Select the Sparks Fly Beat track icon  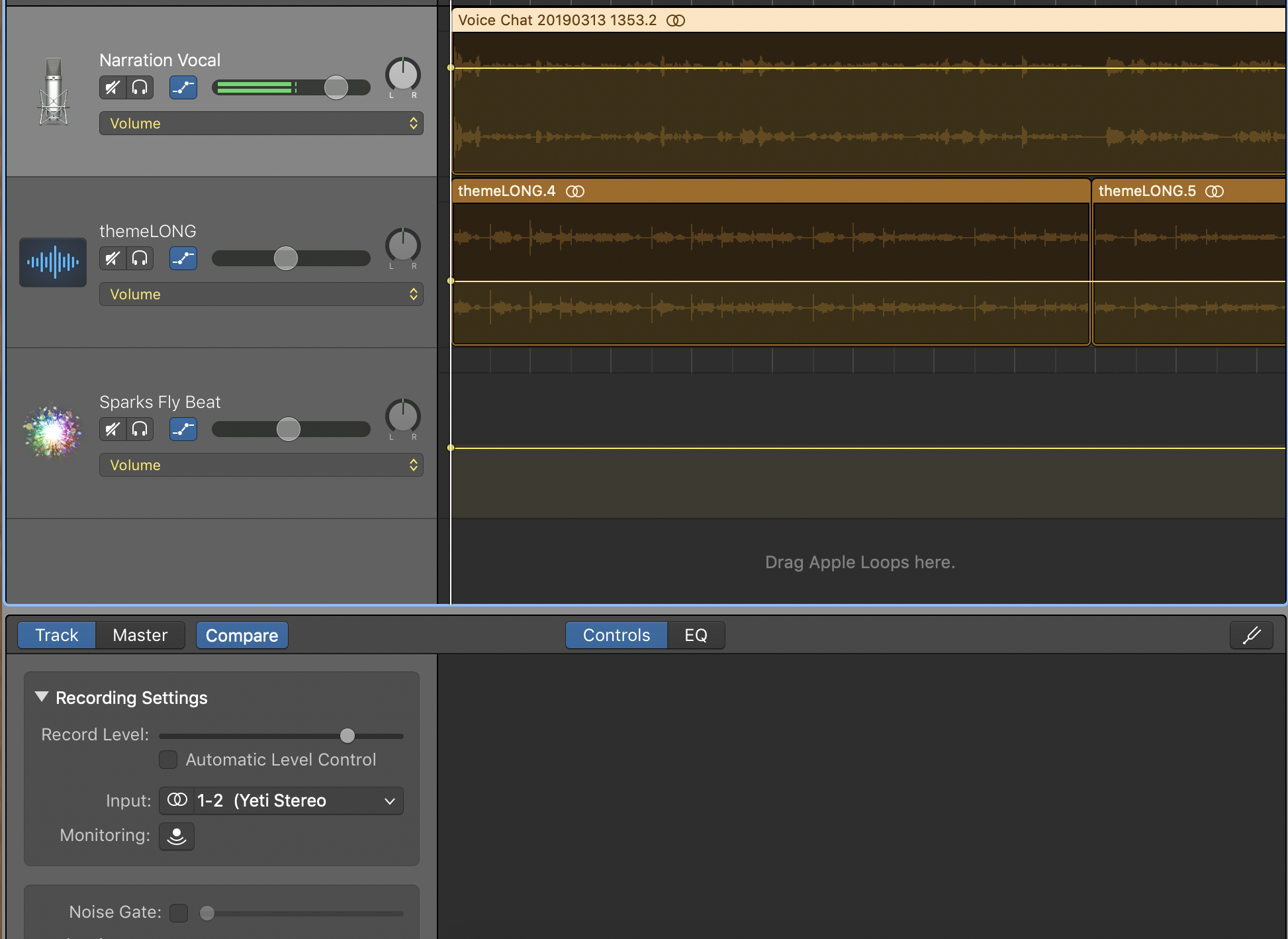53,432
